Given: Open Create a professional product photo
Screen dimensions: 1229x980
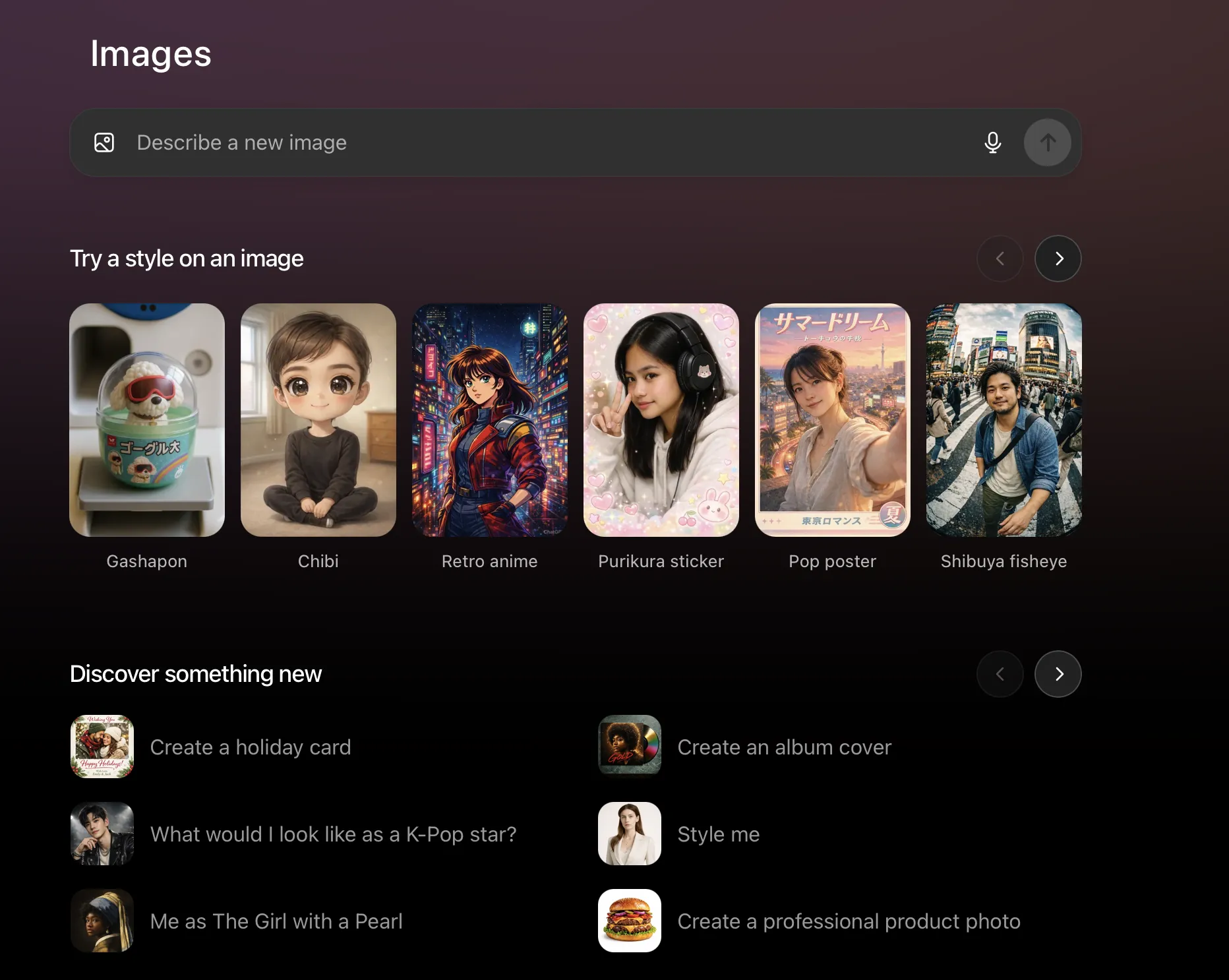Looking at the screenshot, I should pos(848,921).
